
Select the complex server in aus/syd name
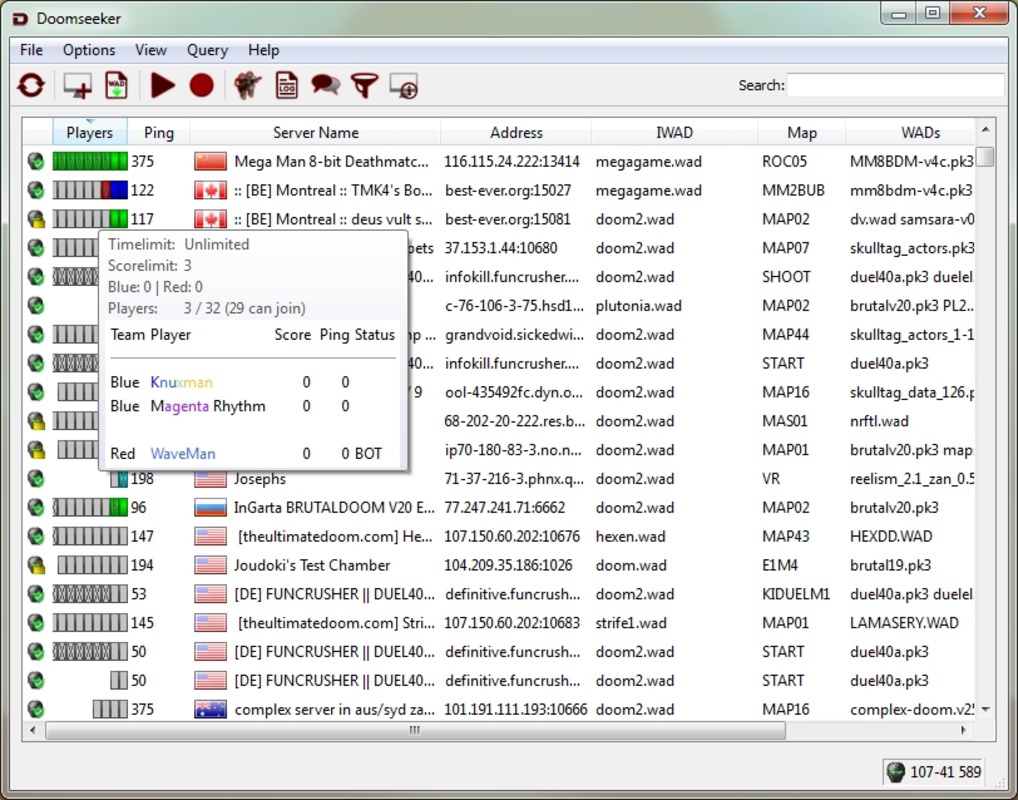click(x=334, y=710)
